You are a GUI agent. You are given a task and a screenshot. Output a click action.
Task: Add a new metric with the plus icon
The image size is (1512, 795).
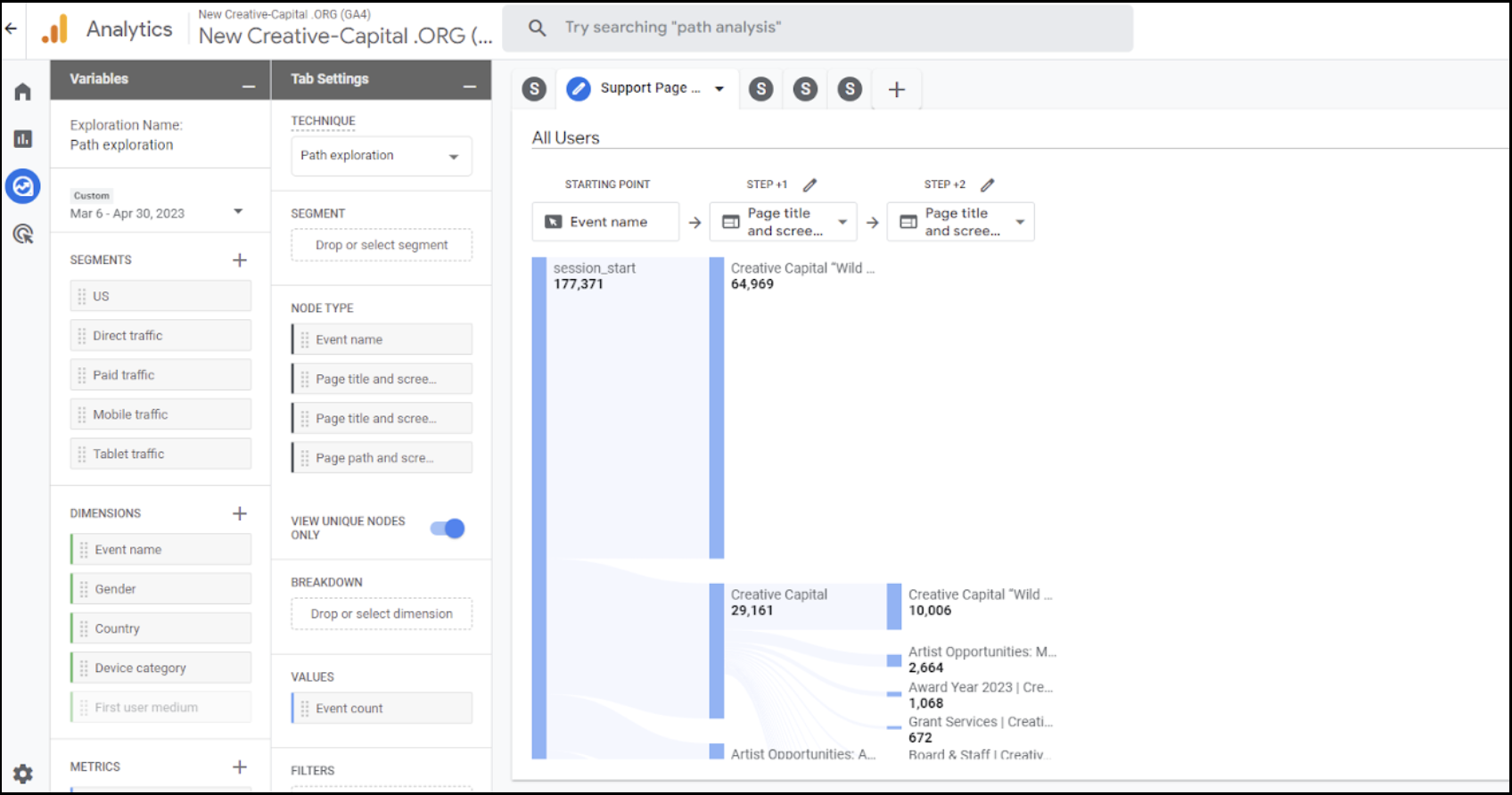(x=240, y=766)
